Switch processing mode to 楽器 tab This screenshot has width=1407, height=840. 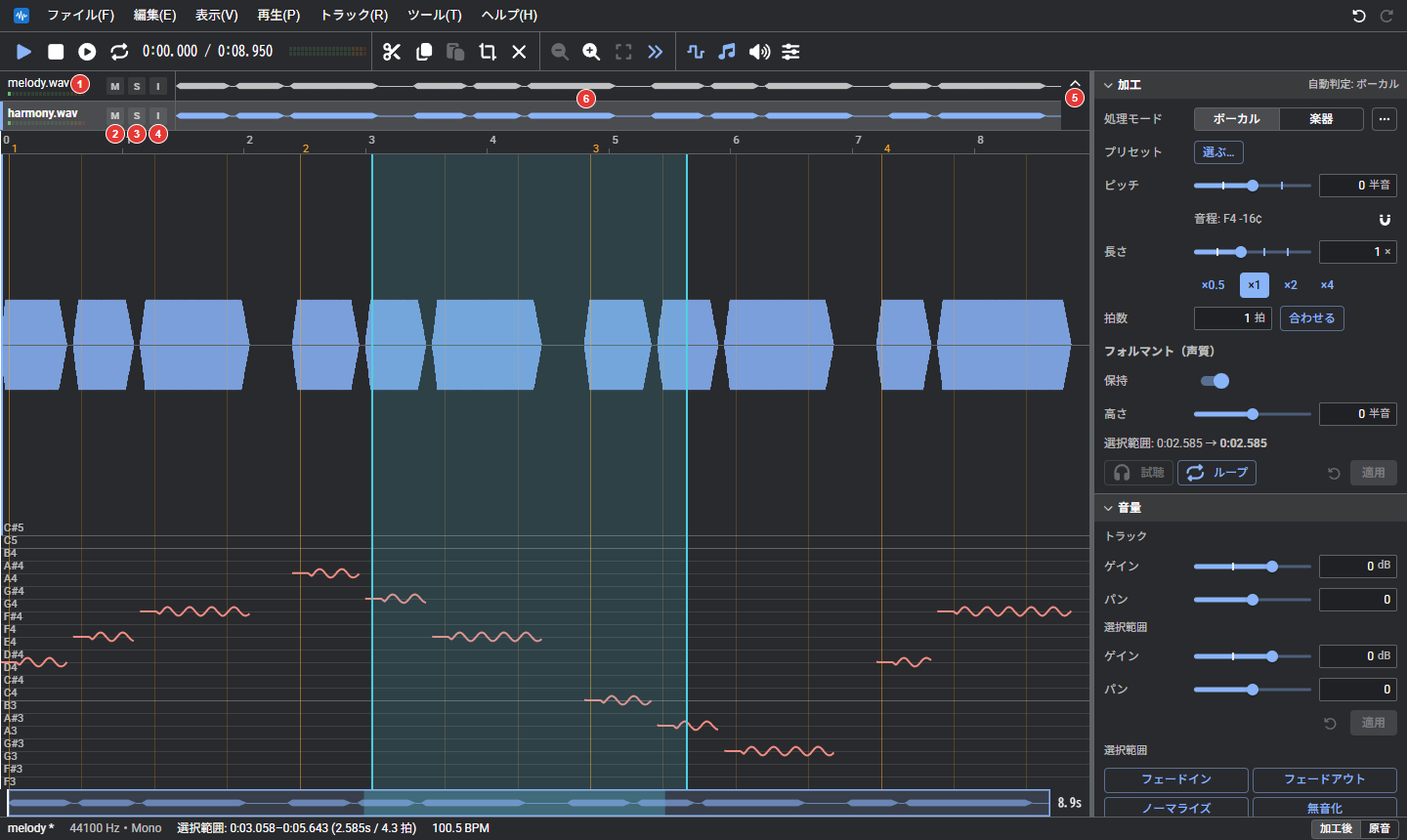click(1321, 119)
